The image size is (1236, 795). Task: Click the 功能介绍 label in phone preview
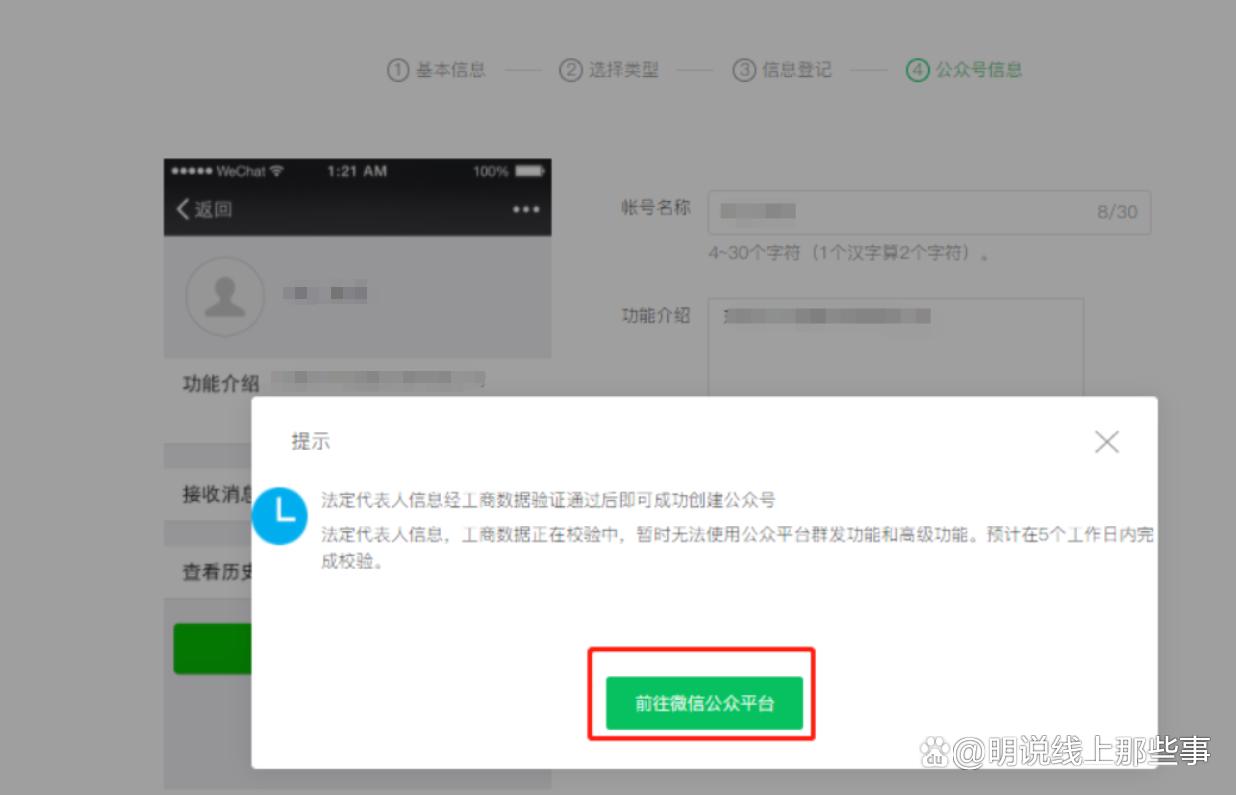click(221, 383)
